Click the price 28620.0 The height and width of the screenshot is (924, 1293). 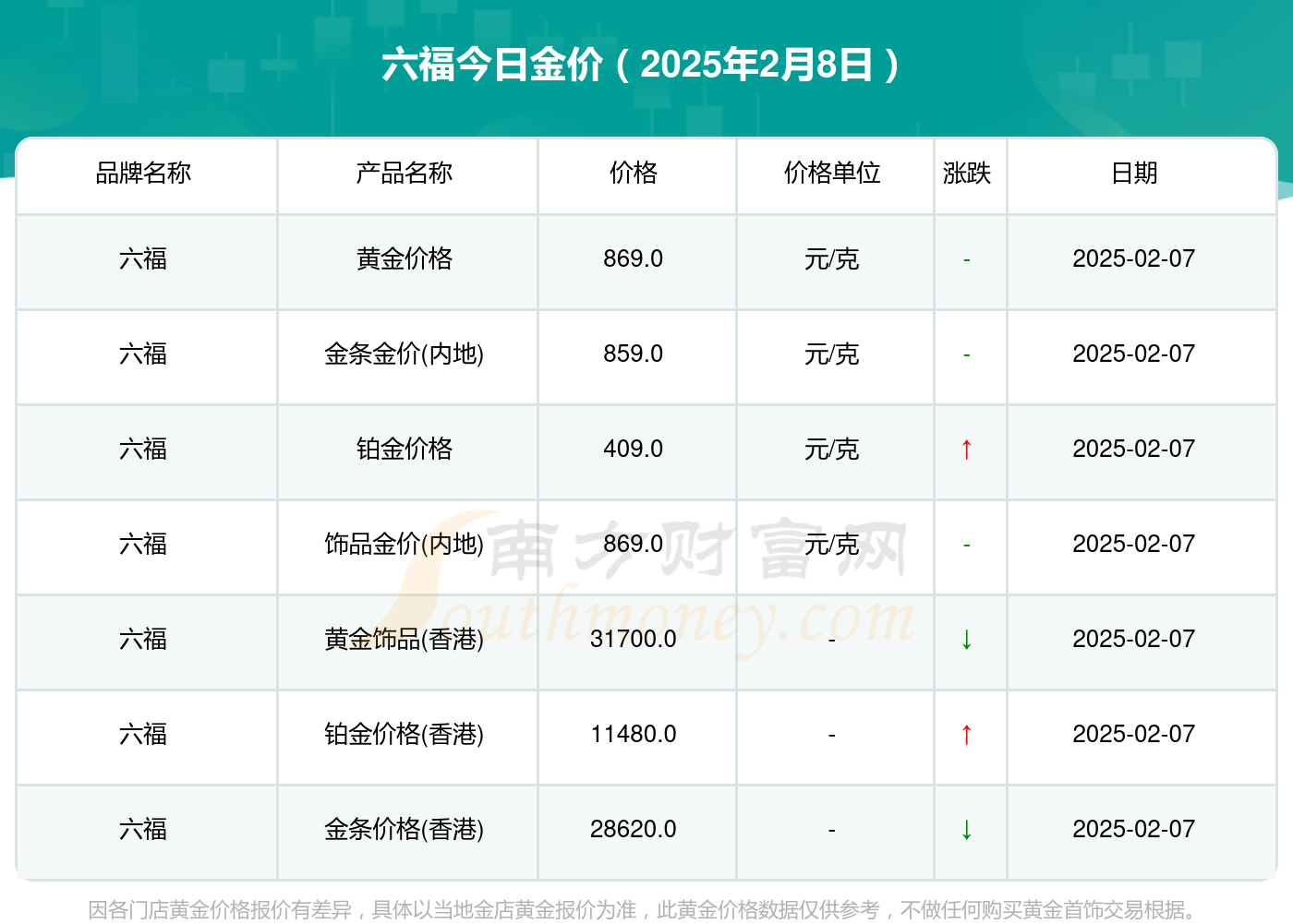click(x=634, y=829)
